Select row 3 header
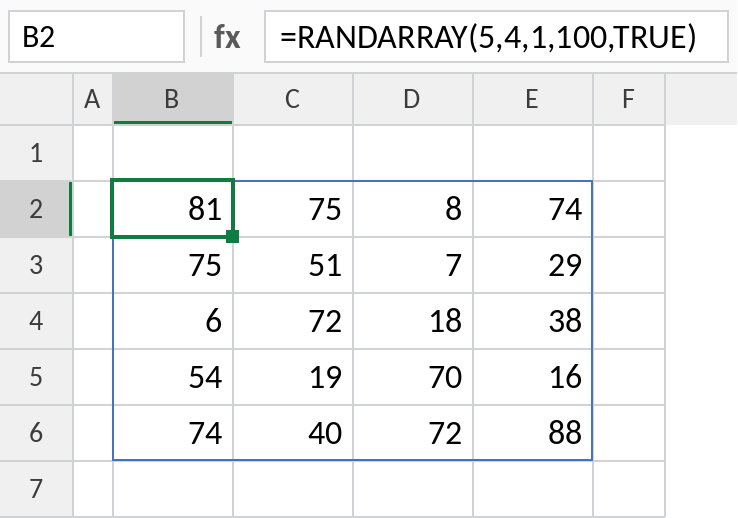Viewport: 738px width, 518px height. click(36, 265)
